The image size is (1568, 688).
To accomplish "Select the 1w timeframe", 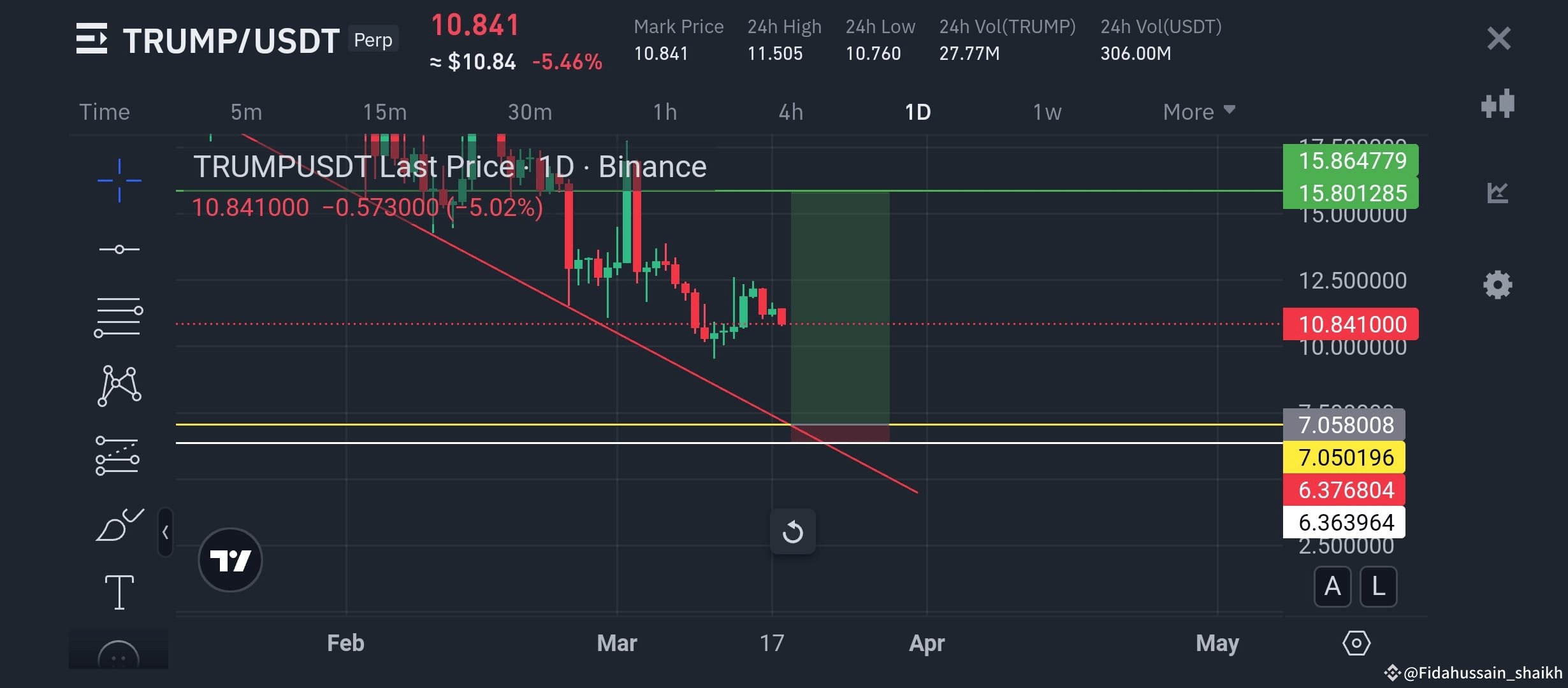I will coord(1047,112).
